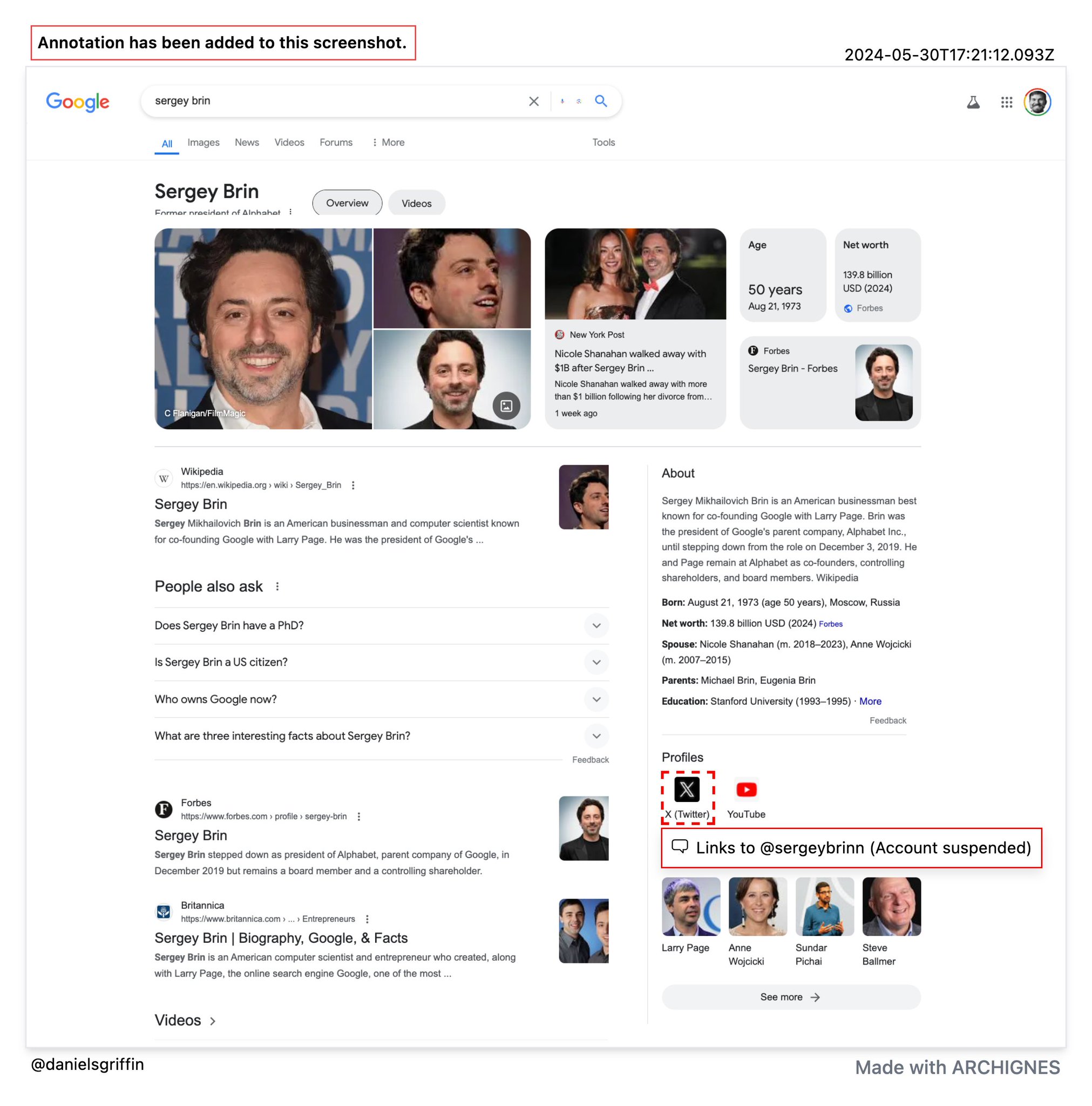Screen dimensions: 1092x1106
Task: Open the three-dot menu beside Former president of Alphabet
Action: (x=291, y=212)
